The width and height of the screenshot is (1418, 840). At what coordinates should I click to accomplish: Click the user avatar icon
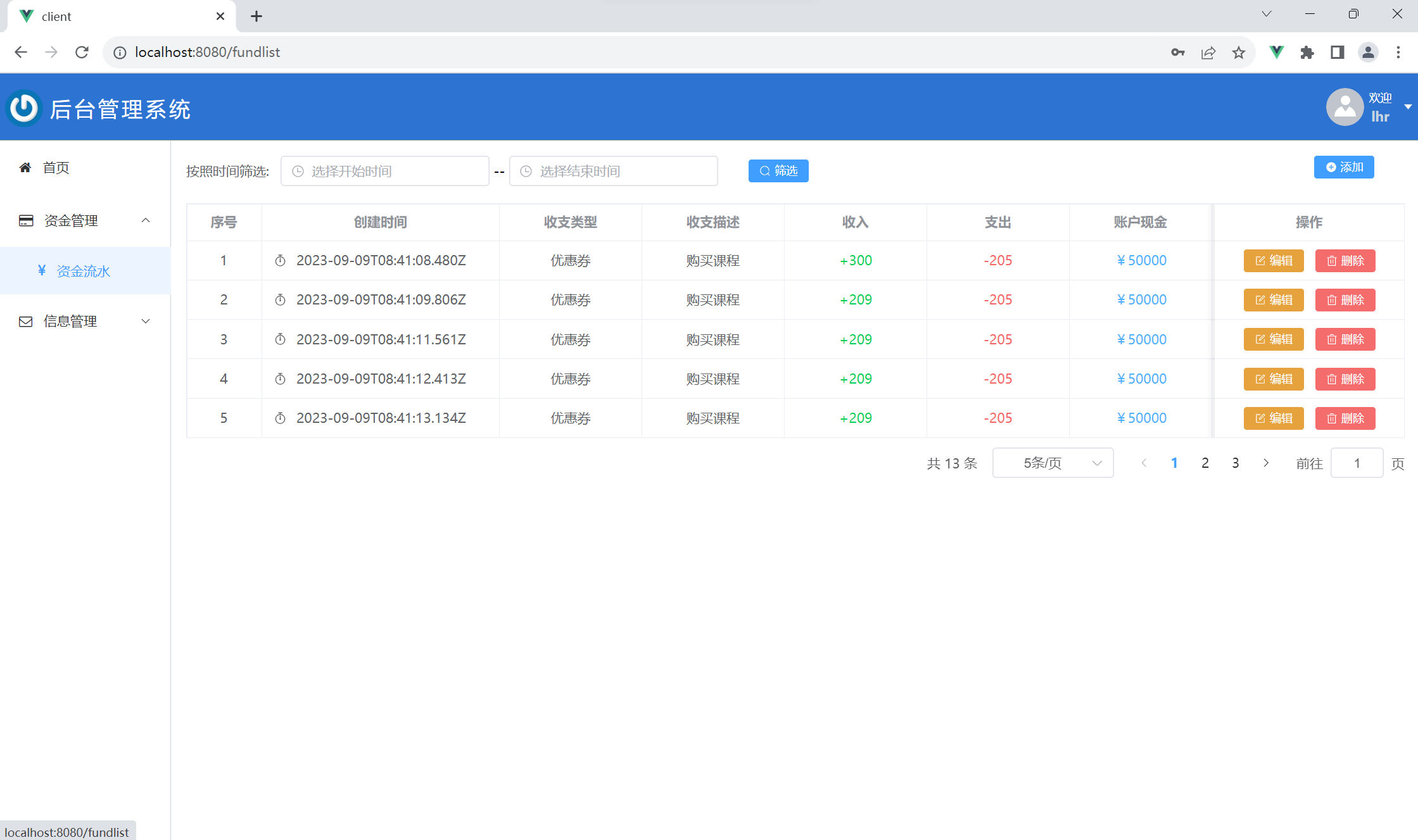point(1345,107)
